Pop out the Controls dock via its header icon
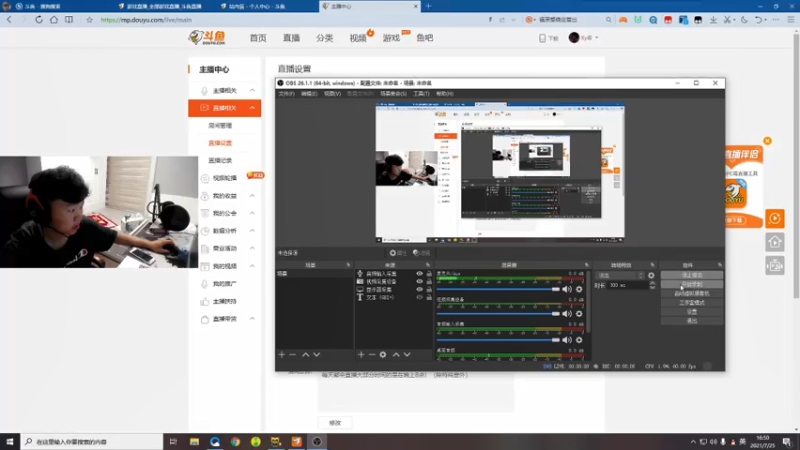 tap(720, 265)
